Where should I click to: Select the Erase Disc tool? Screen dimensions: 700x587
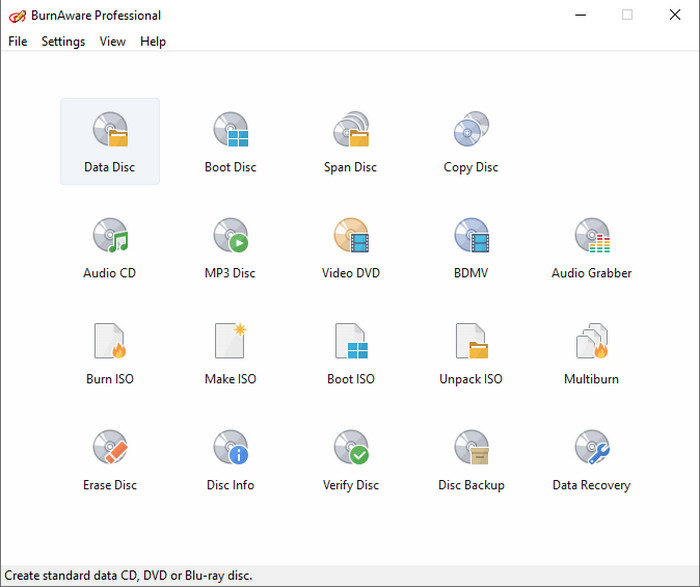(110, 450)
